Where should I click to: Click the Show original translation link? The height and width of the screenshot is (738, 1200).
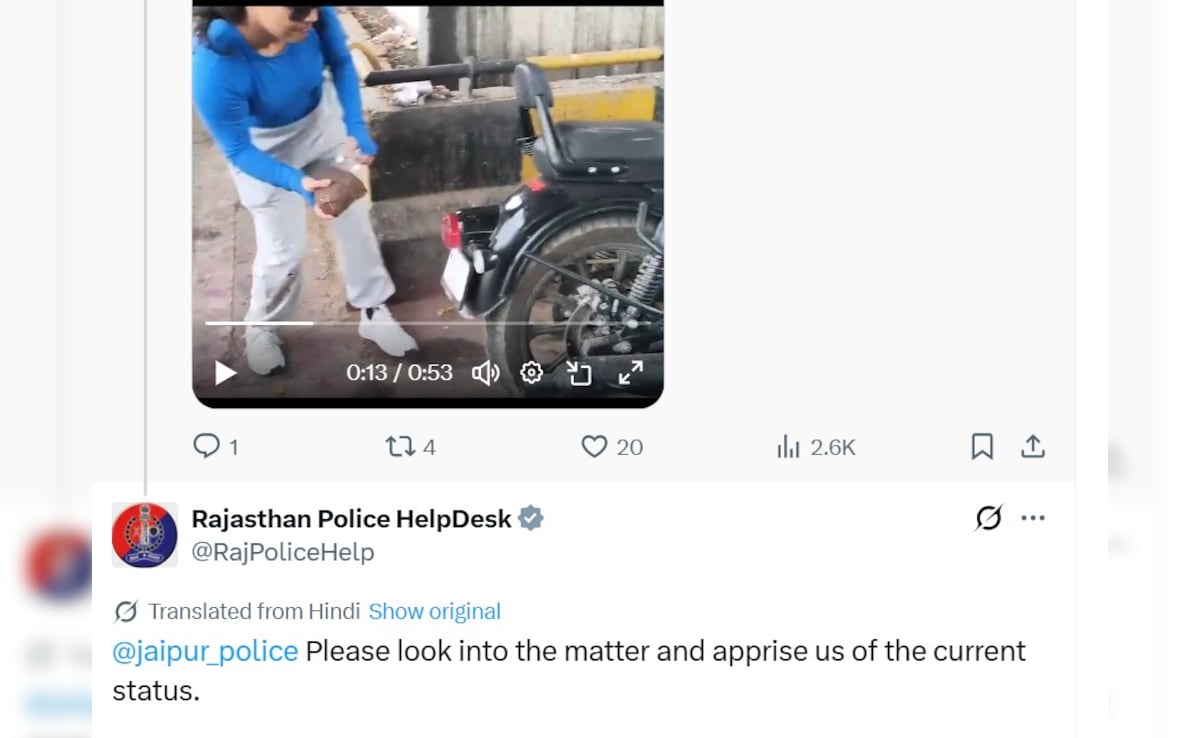pyautogui.click(x=434, y=611)
